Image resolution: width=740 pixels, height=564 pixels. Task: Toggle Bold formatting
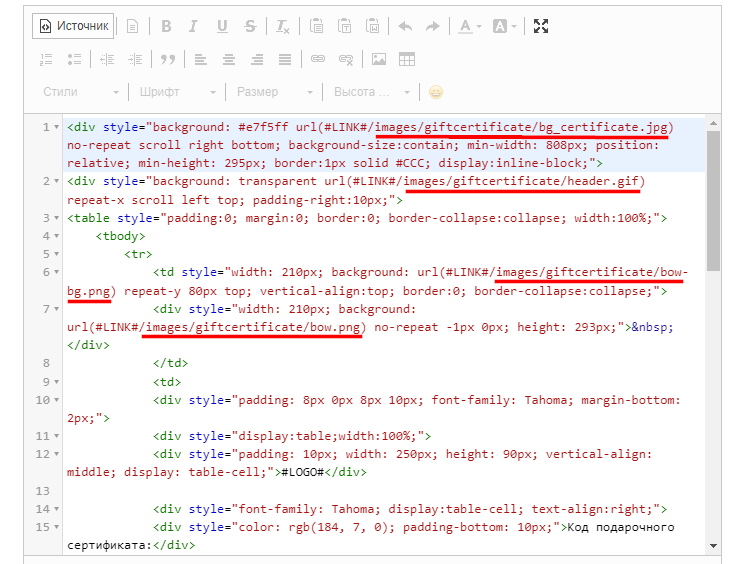(x=166, y=26)
